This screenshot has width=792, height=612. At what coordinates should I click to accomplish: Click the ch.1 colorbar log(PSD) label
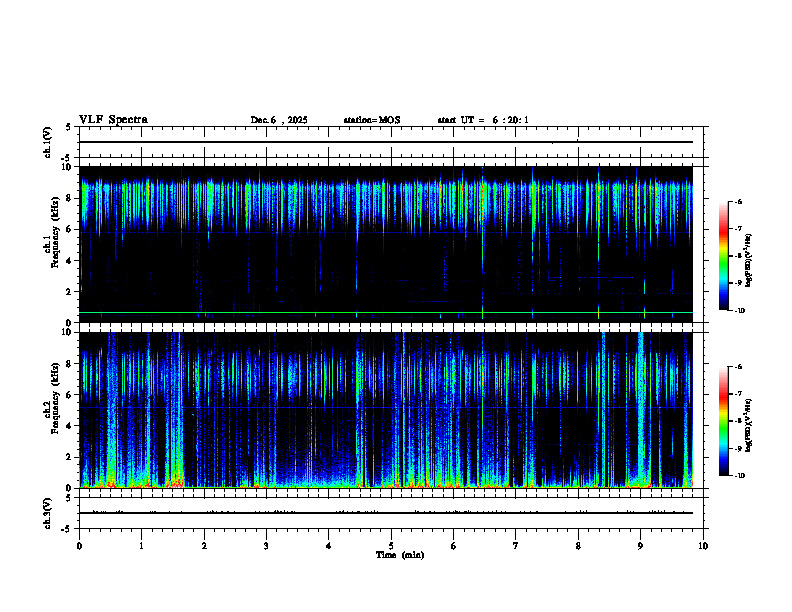749,261
